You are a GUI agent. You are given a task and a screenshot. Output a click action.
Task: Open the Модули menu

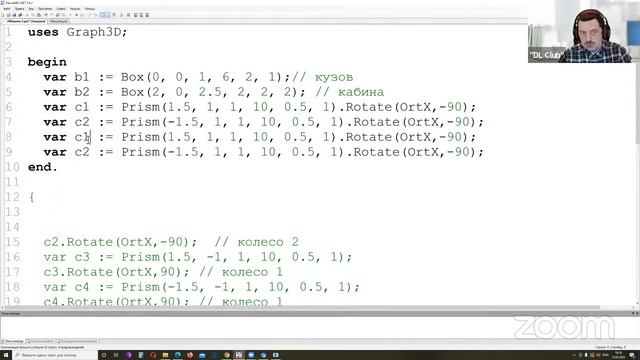pos(75,9)
